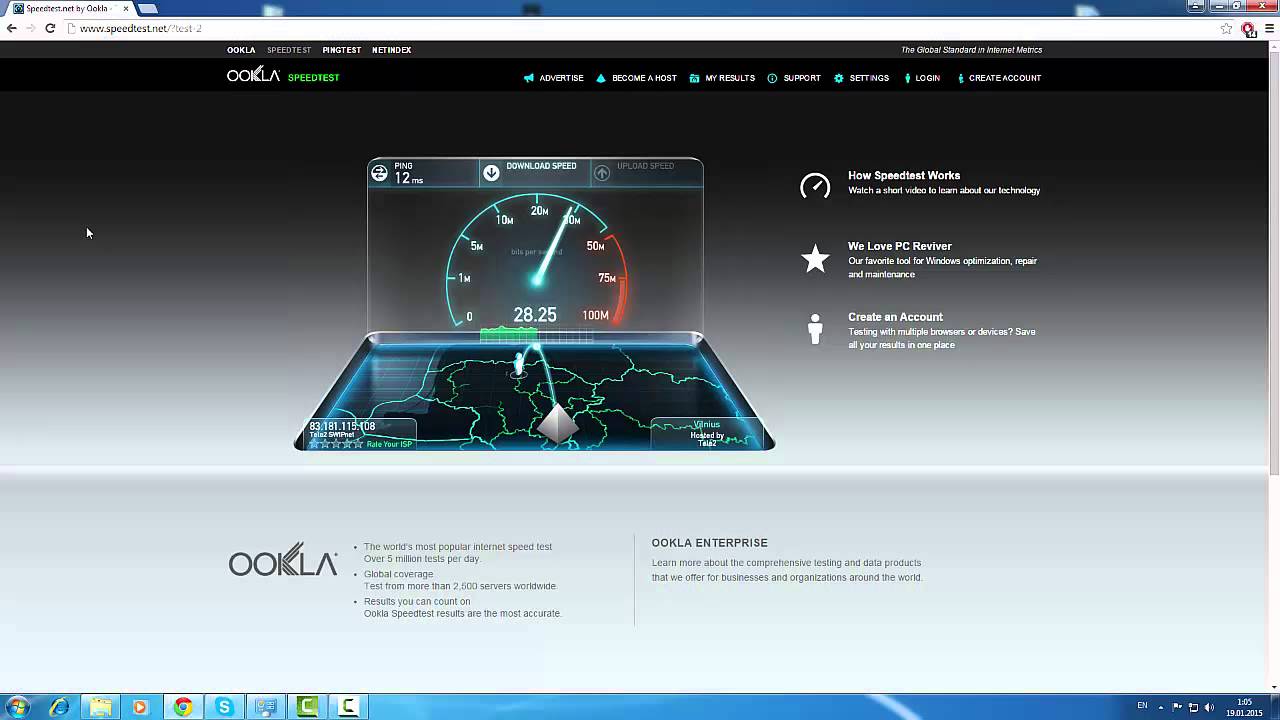Open the MY RESULTS link
This screenshot has height=720, width=1280.
point(730,78)
